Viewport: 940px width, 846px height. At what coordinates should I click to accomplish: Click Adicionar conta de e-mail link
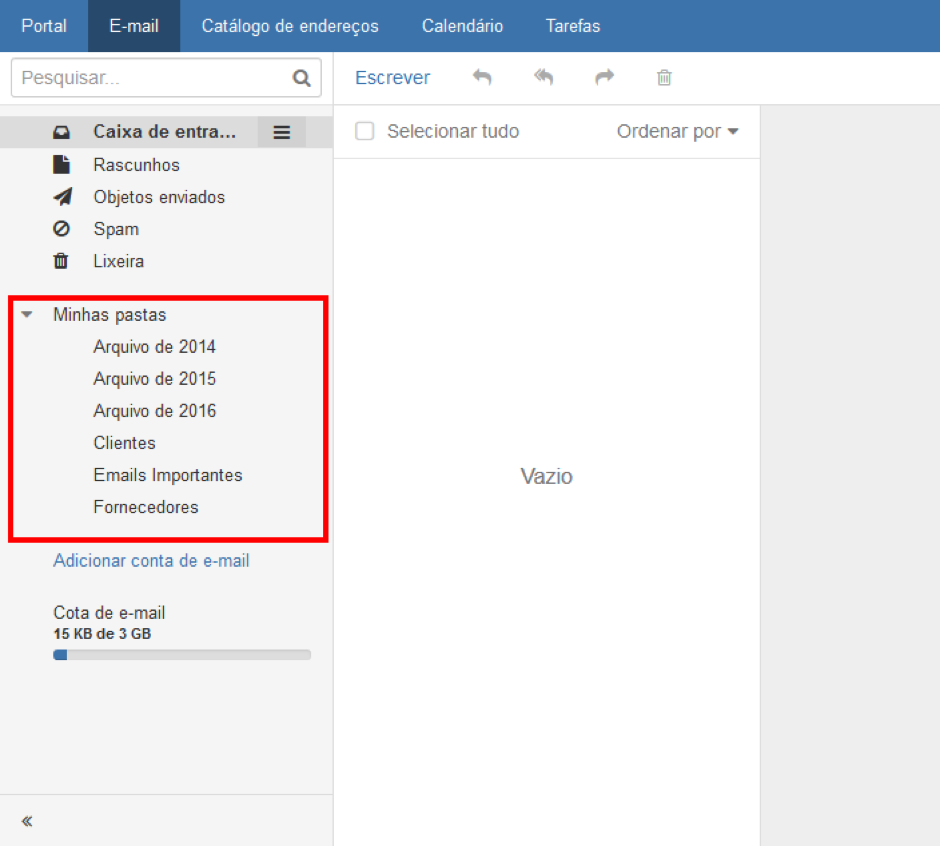point(151,561)
